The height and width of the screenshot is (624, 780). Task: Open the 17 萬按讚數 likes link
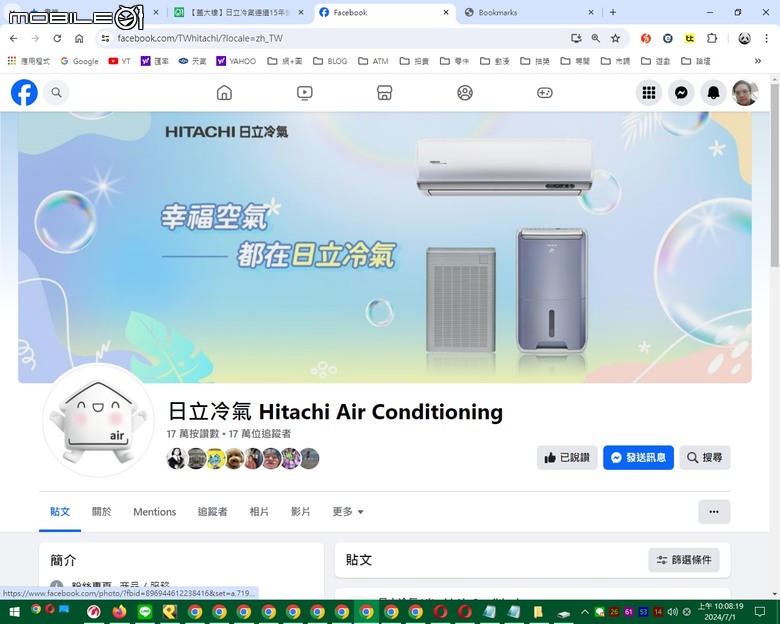coord(193,434)
